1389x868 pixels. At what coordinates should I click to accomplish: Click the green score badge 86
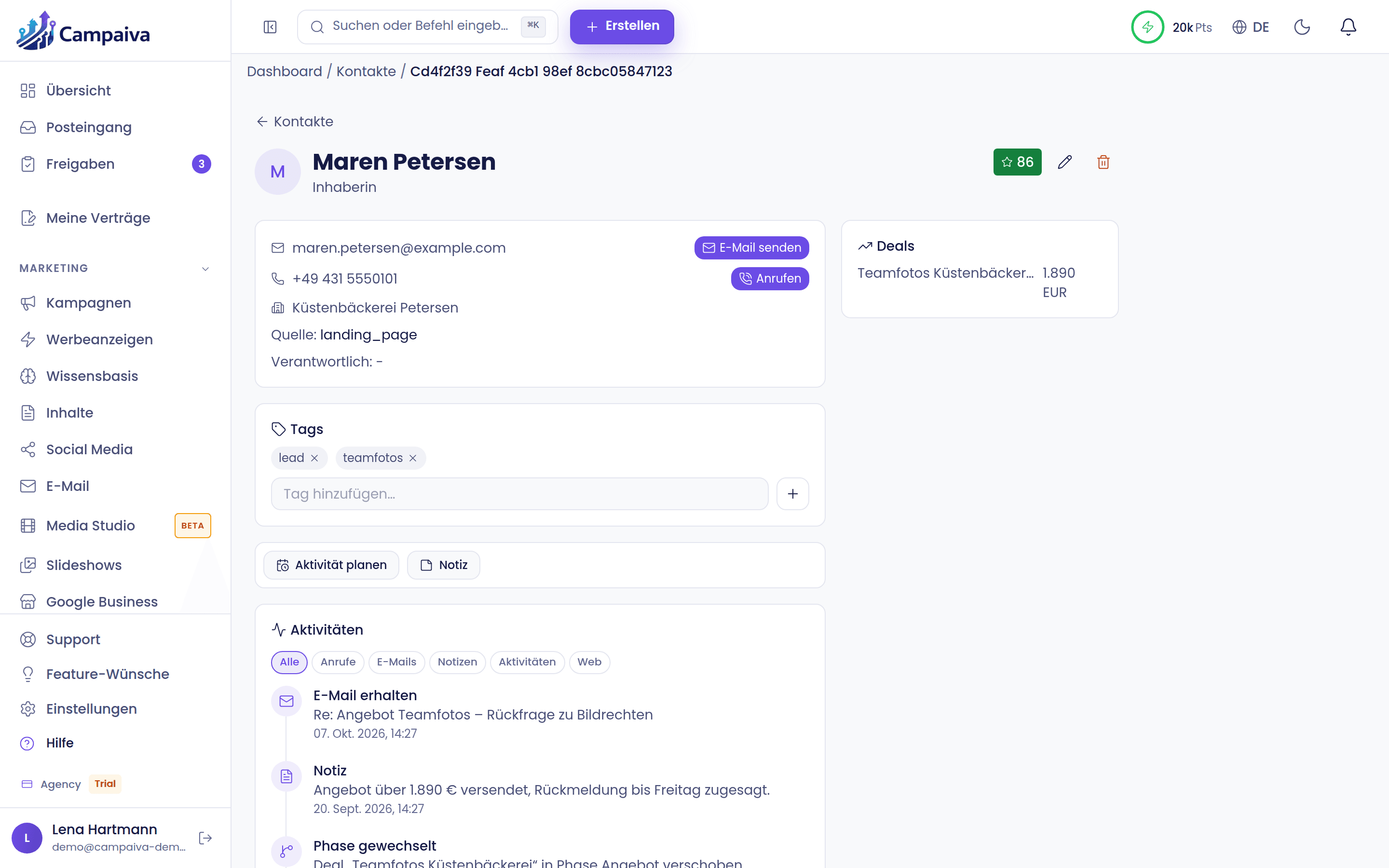1017,163
